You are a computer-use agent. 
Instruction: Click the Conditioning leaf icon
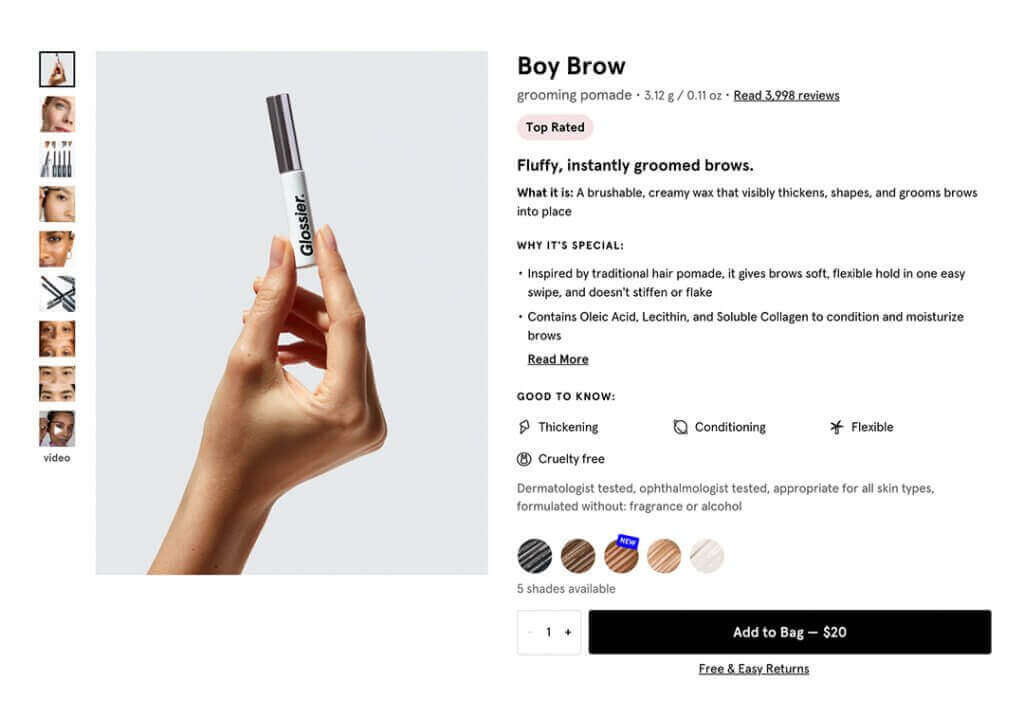click(x=680, y=427)
